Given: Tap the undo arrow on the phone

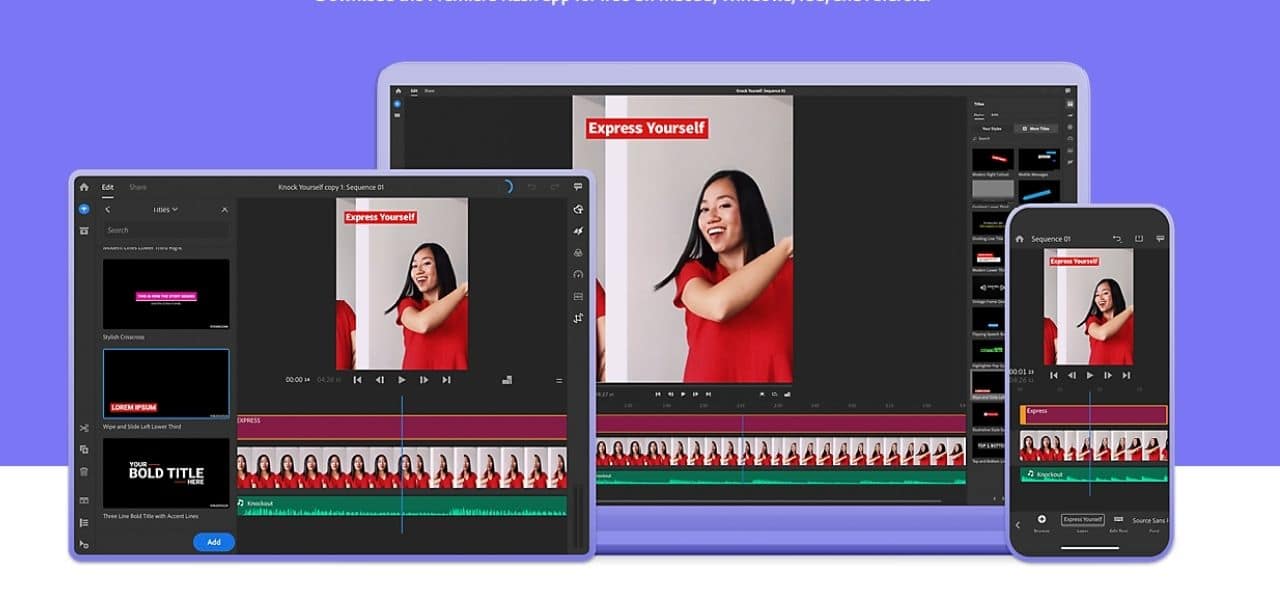Looking at the screenshot, I should (x=1117, y=239).
